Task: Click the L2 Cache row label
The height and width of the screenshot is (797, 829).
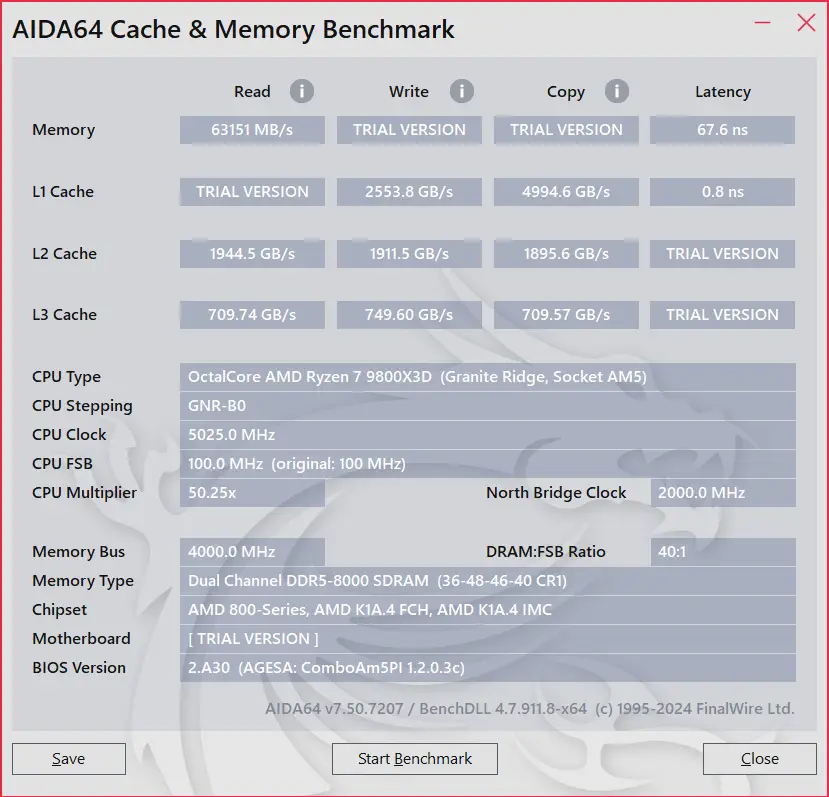Action: point(65,254)
